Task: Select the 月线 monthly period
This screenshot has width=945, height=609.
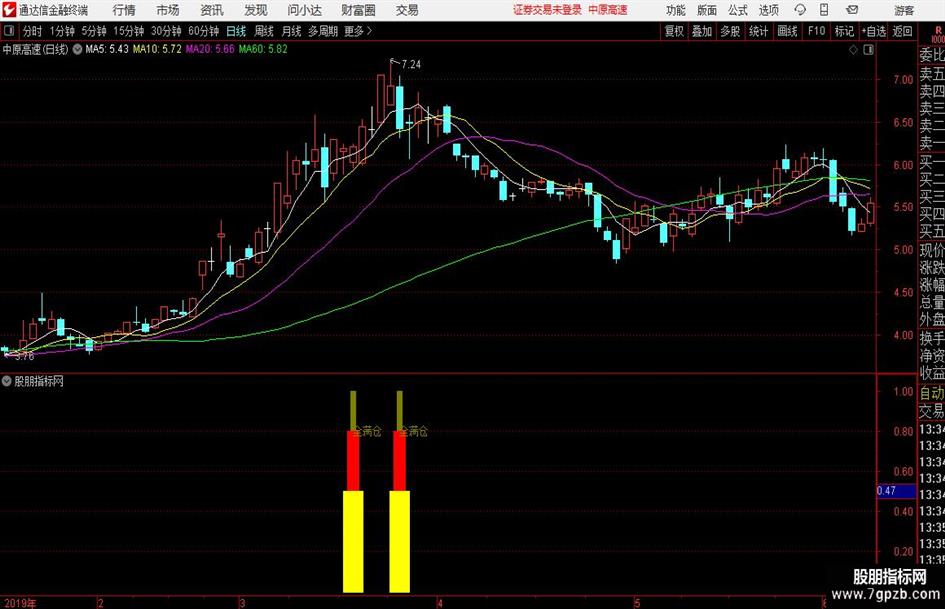Action: tap(292, 31)
